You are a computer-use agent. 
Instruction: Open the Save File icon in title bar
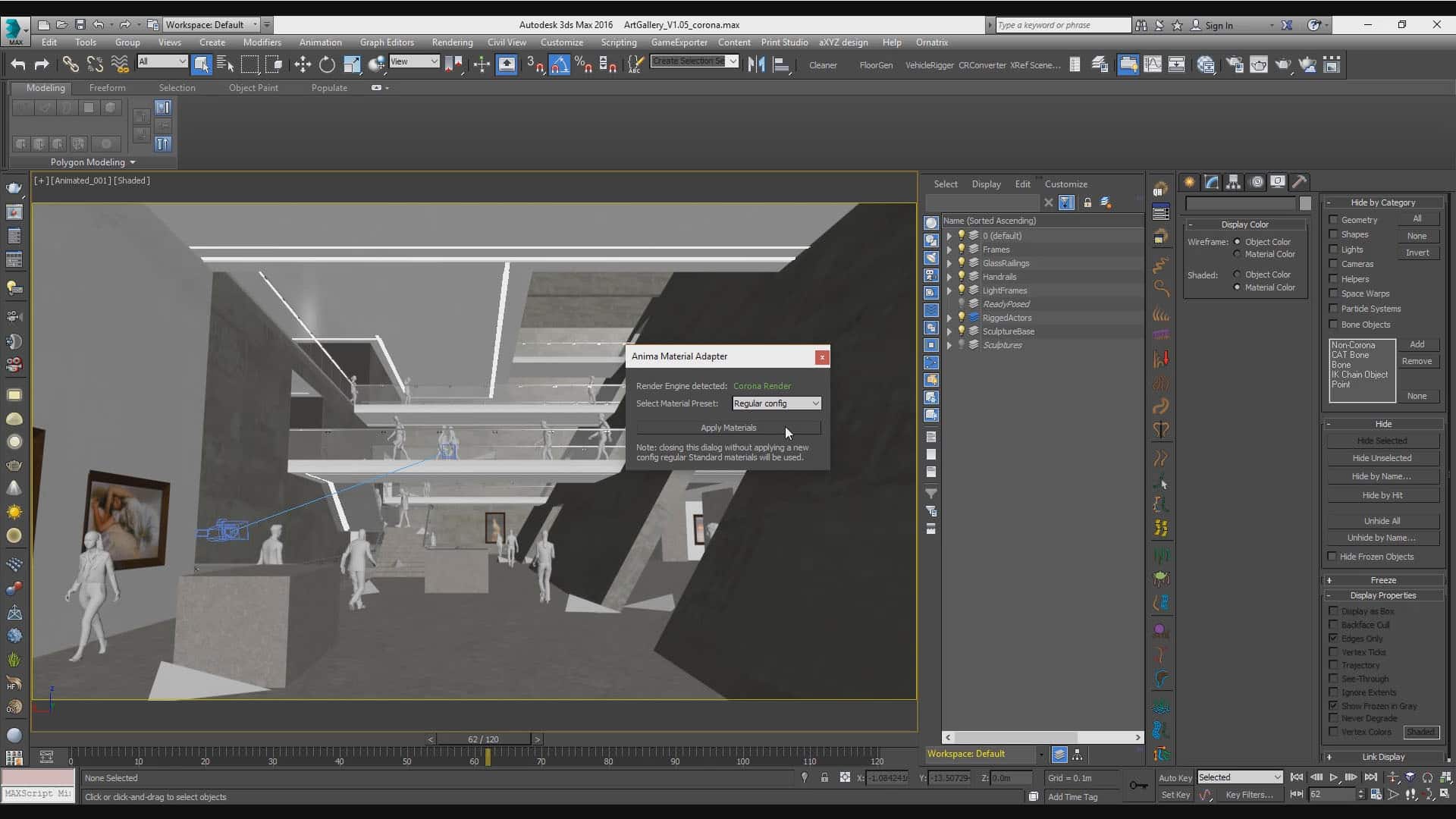(80, 24)
